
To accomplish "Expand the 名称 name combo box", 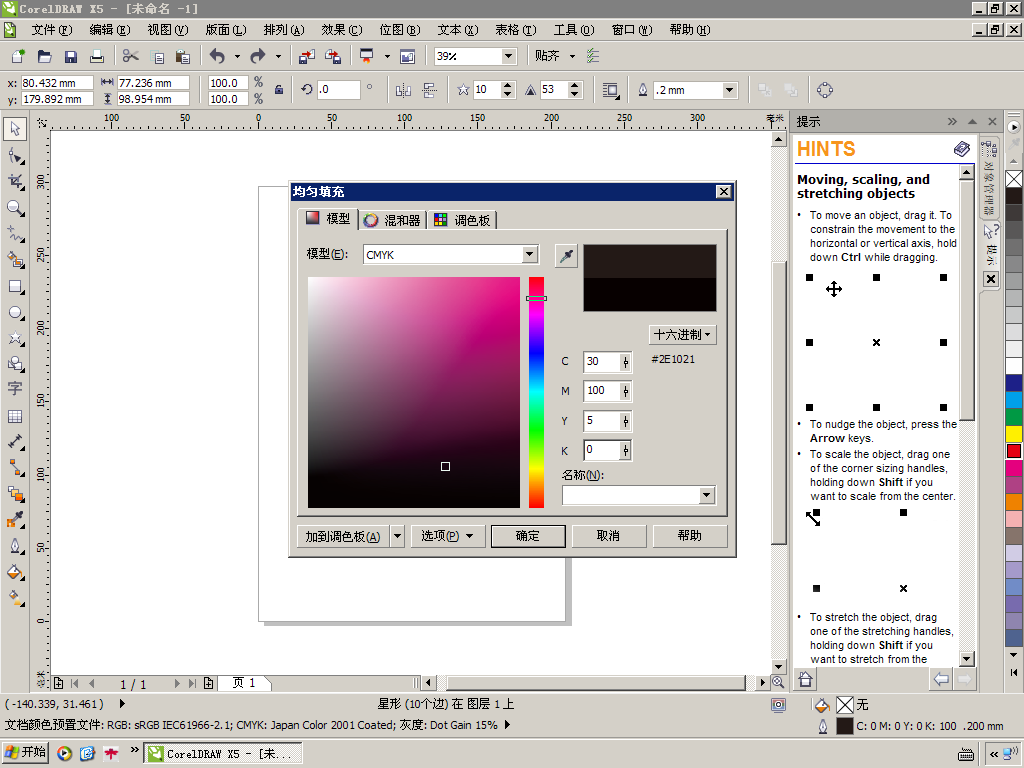I will 707,495.
